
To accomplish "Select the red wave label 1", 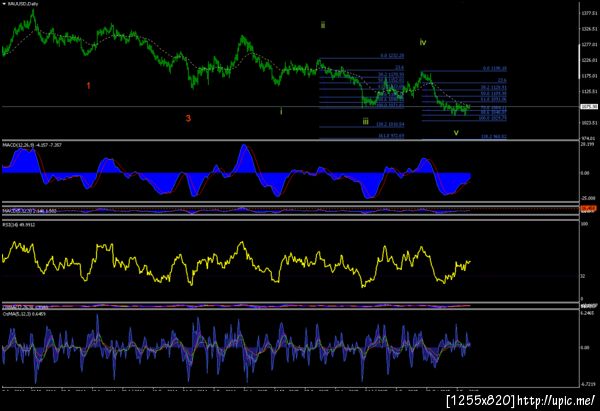I will click(x=88, y=86).
